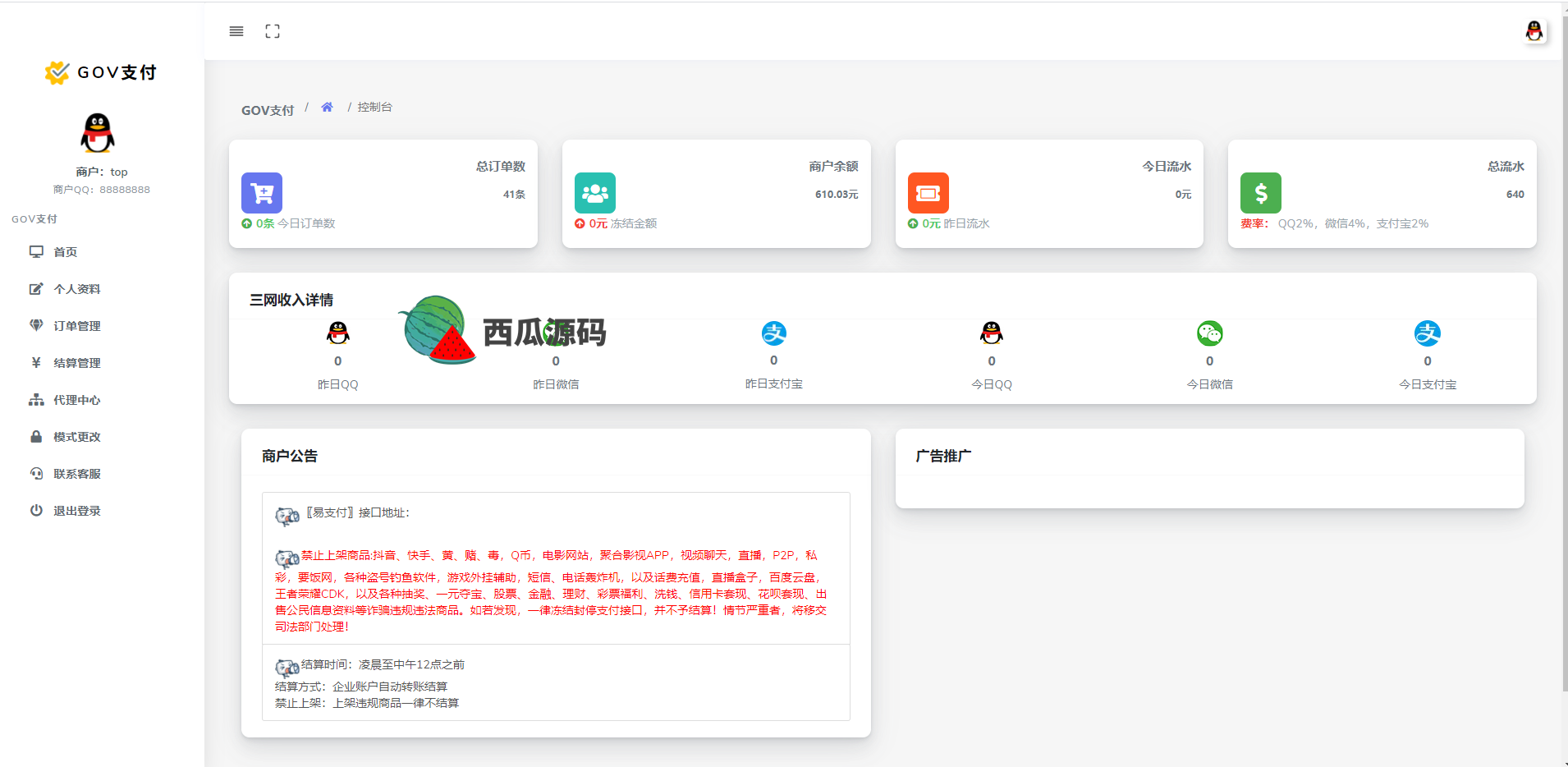Click the WeChat icon above 今日微信
The image size is (1568, 767).
click(1210, 333)
